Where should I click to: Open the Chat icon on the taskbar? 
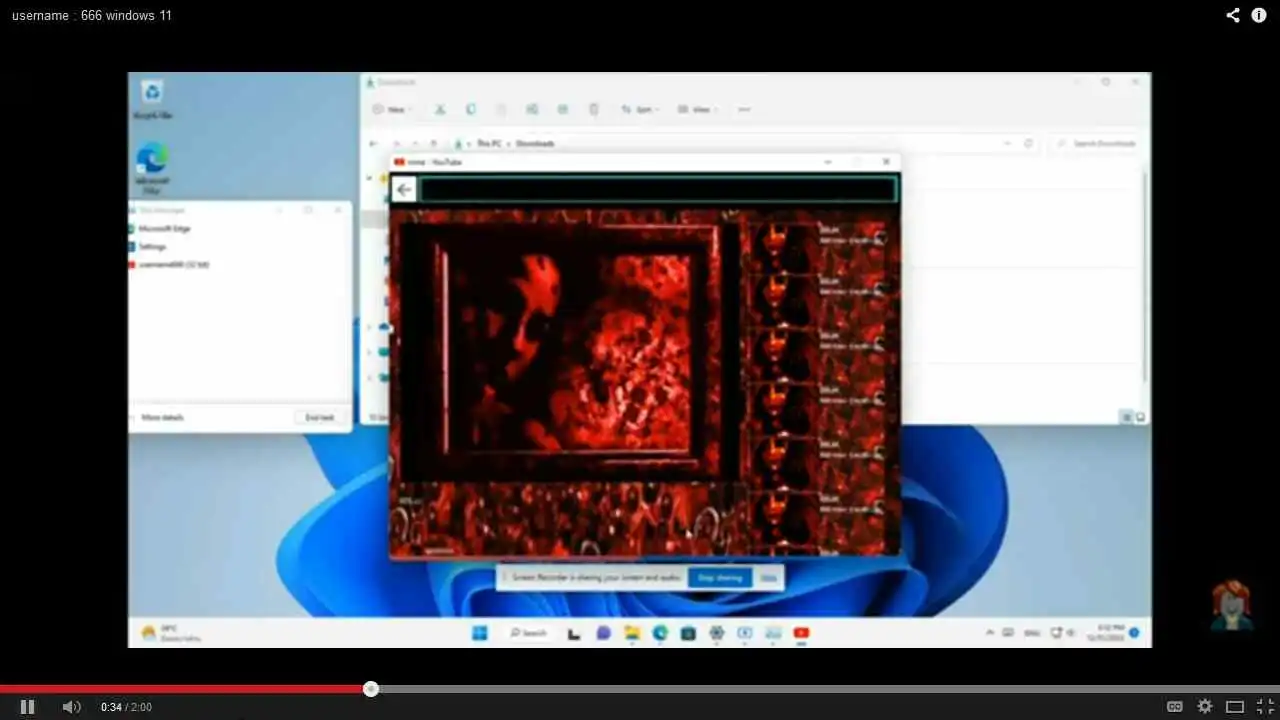point(603,633)
